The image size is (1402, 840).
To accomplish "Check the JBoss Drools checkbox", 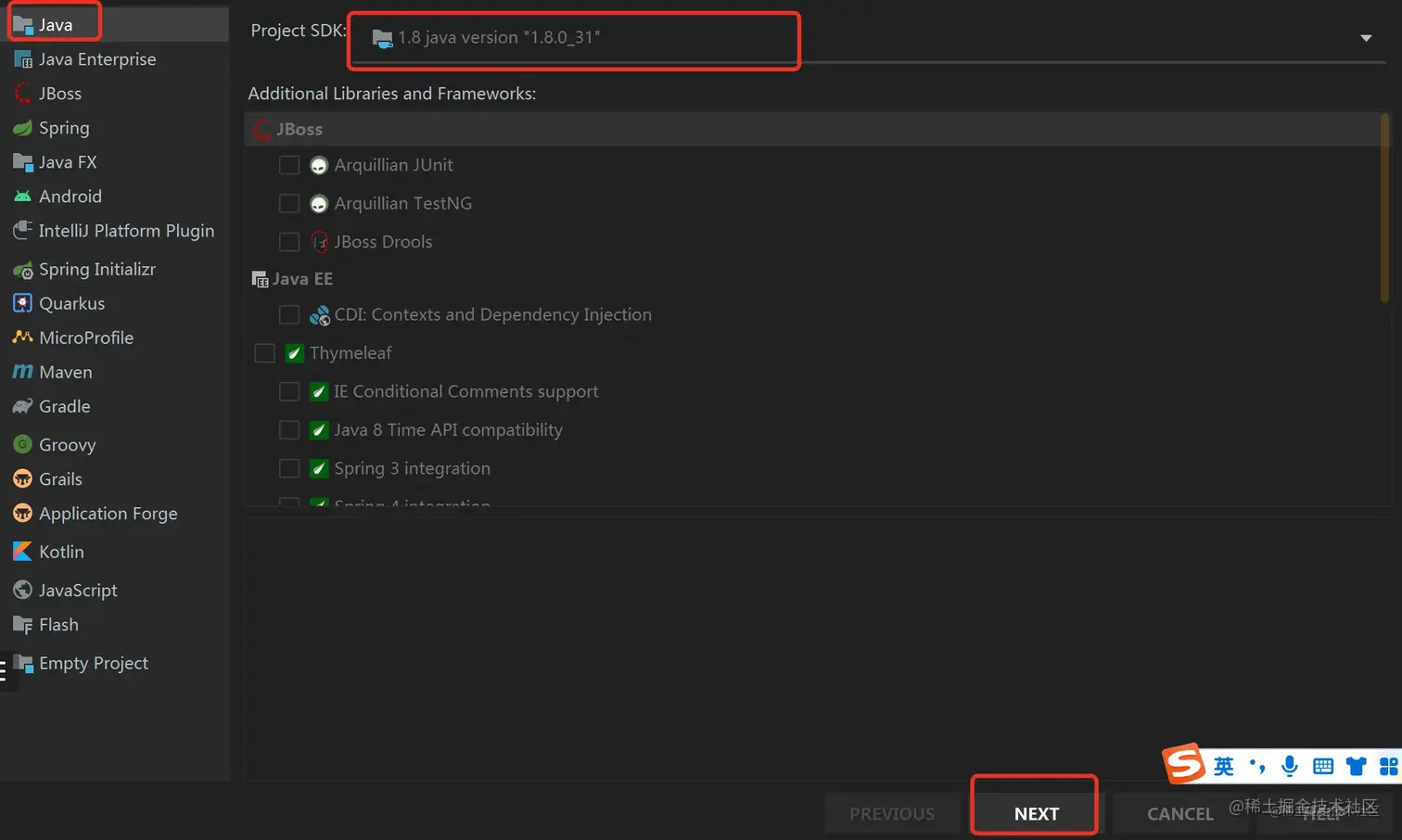I will point(289,242).
